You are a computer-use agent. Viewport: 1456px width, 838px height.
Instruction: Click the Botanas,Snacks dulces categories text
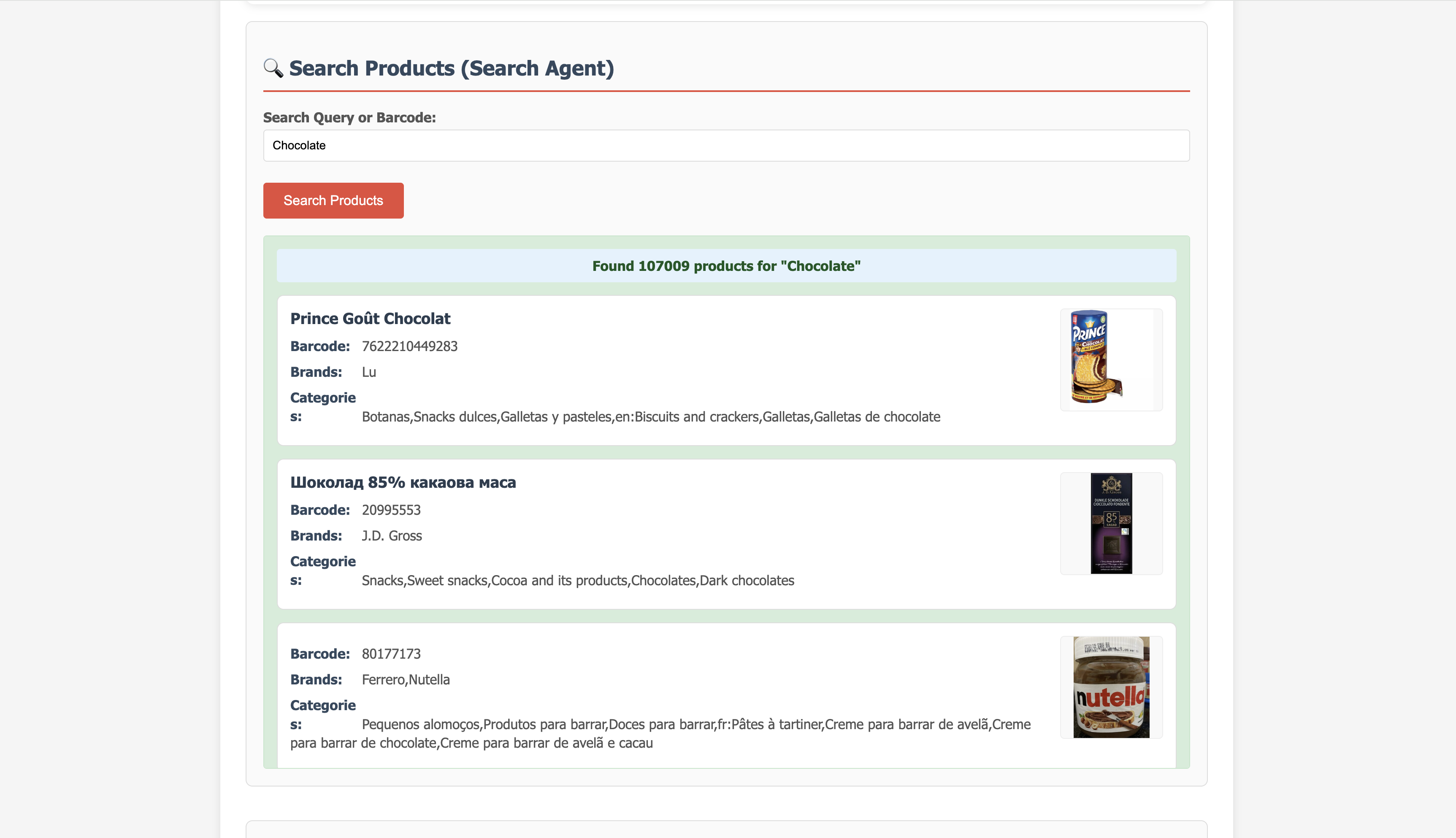click(x=651, y=417)
